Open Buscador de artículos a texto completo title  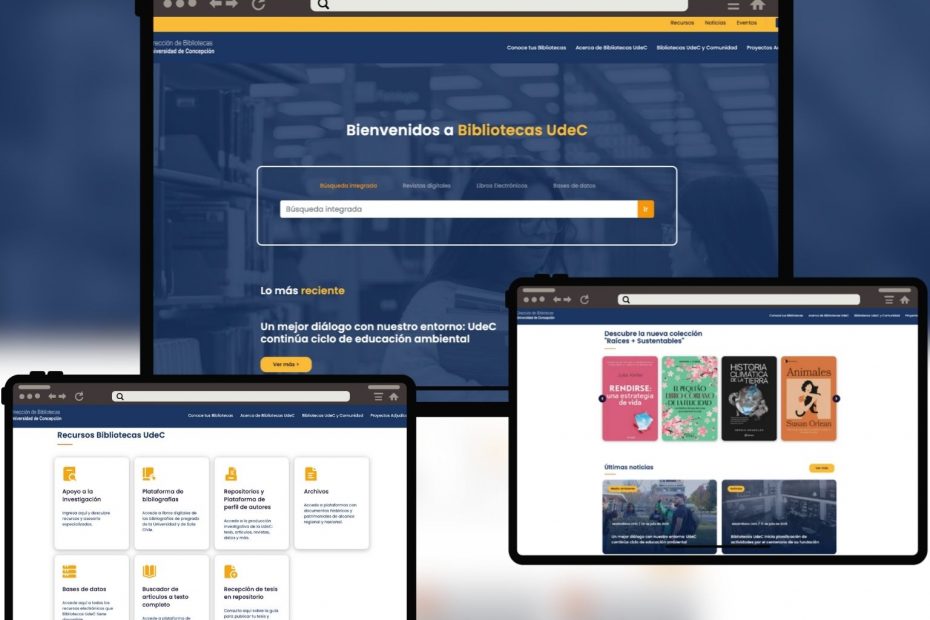click(165, 597)
